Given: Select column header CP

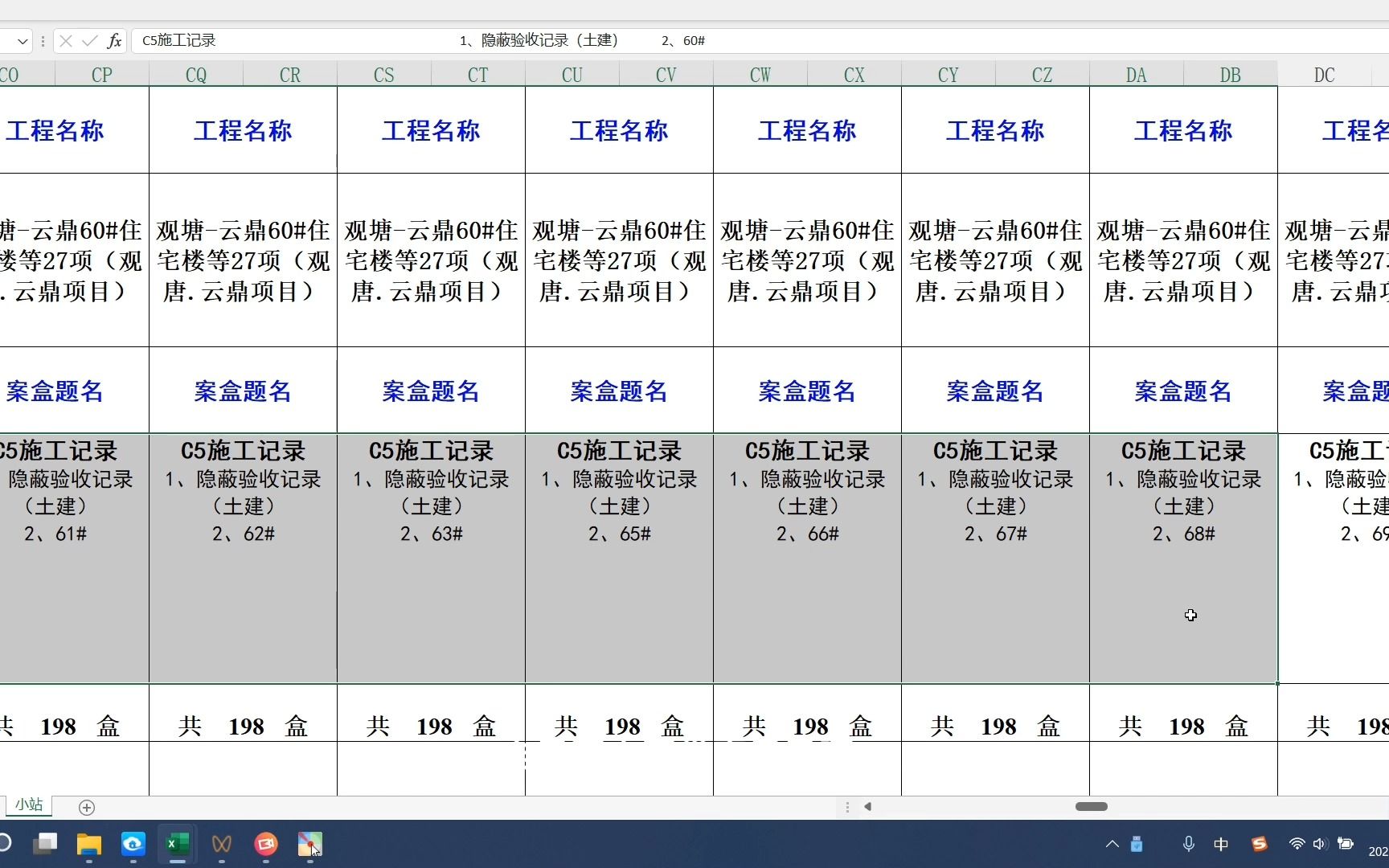Looking at the screenshot, I should click(x=102, y=75).
